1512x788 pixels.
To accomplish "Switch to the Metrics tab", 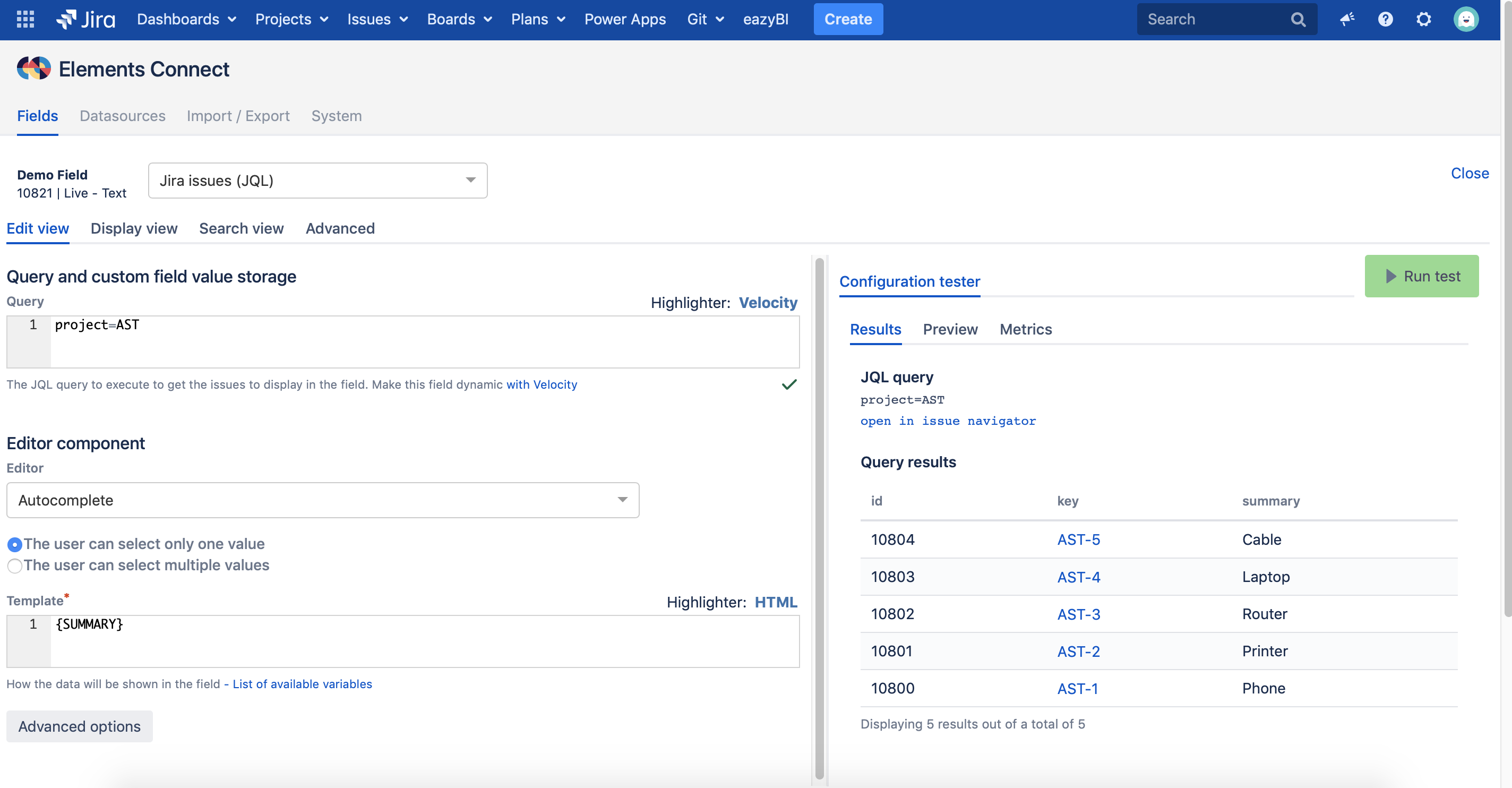I will 1025,329.
